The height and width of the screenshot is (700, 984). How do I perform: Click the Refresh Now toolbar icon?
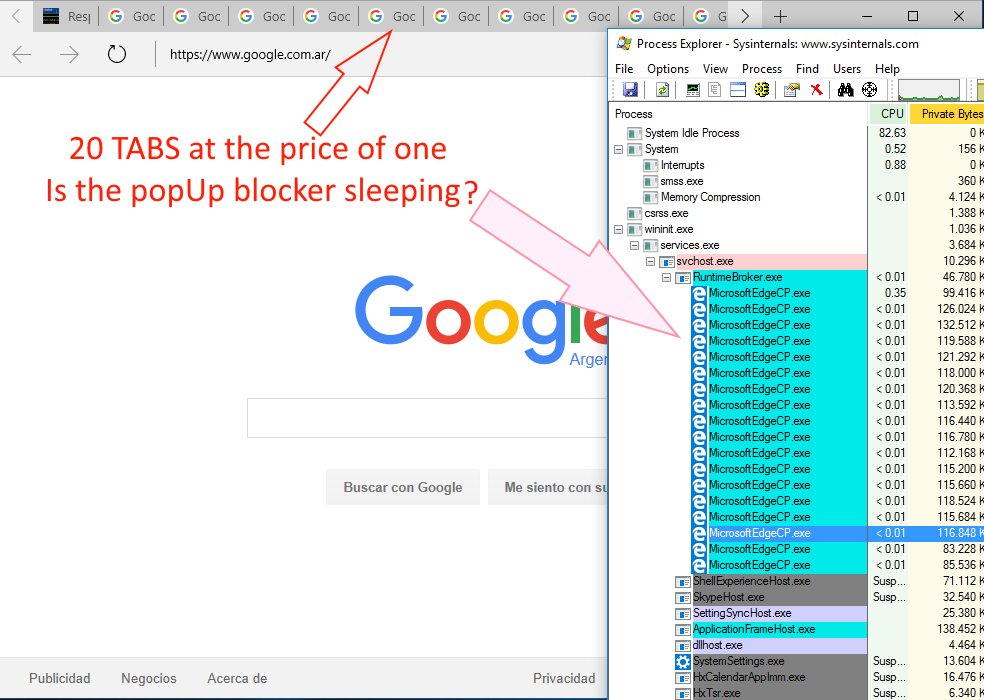click(662, 90)
